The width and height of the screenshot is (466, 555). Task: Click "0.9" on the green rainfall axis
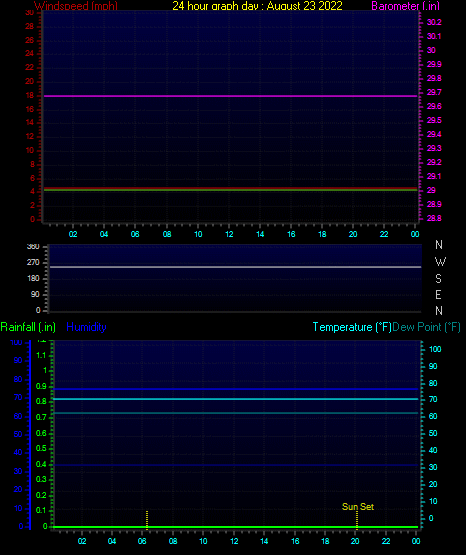tap(41, 386)
